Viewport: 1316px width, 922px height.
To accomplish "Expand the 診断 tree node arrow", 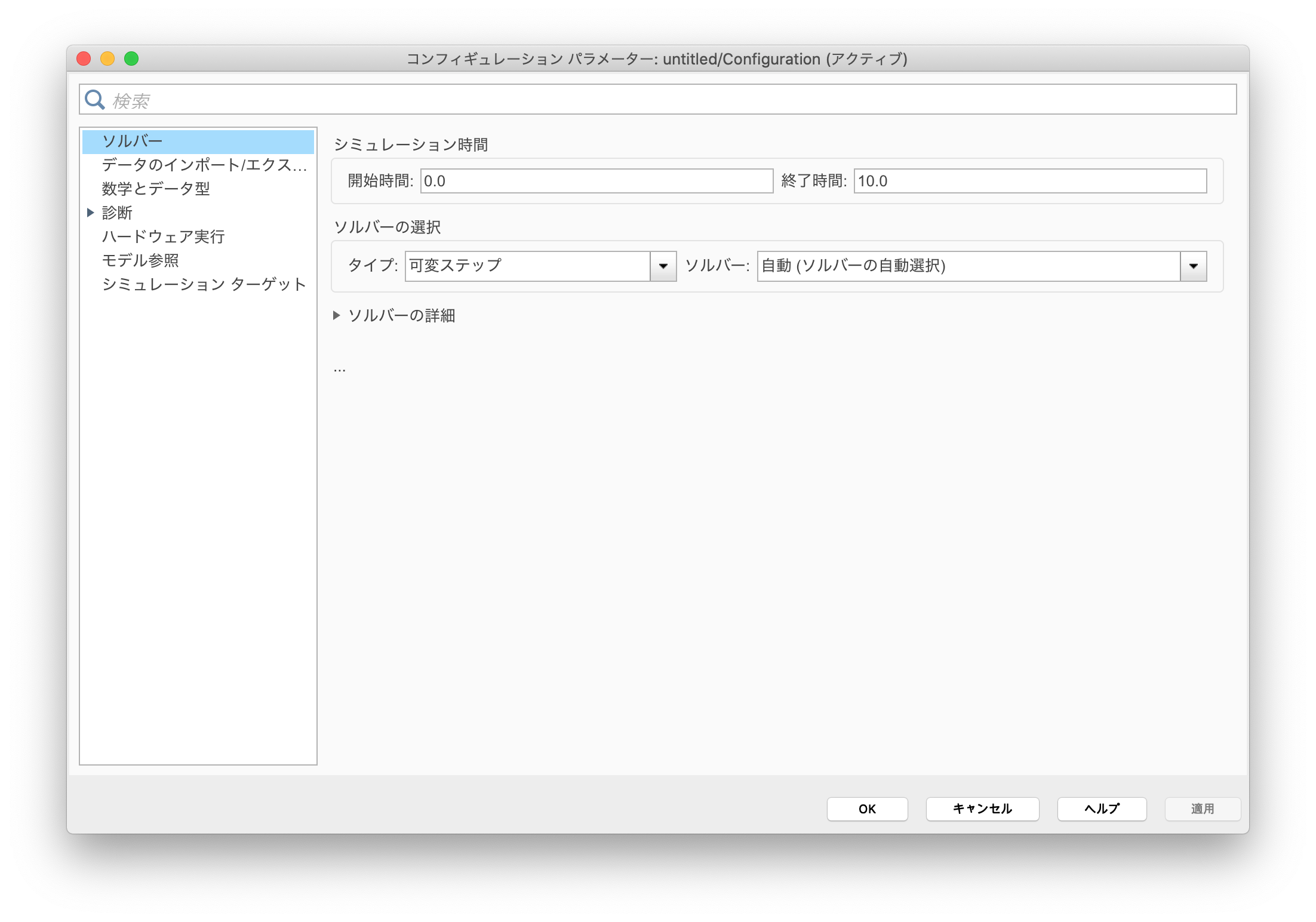I will tap(91, 213).
